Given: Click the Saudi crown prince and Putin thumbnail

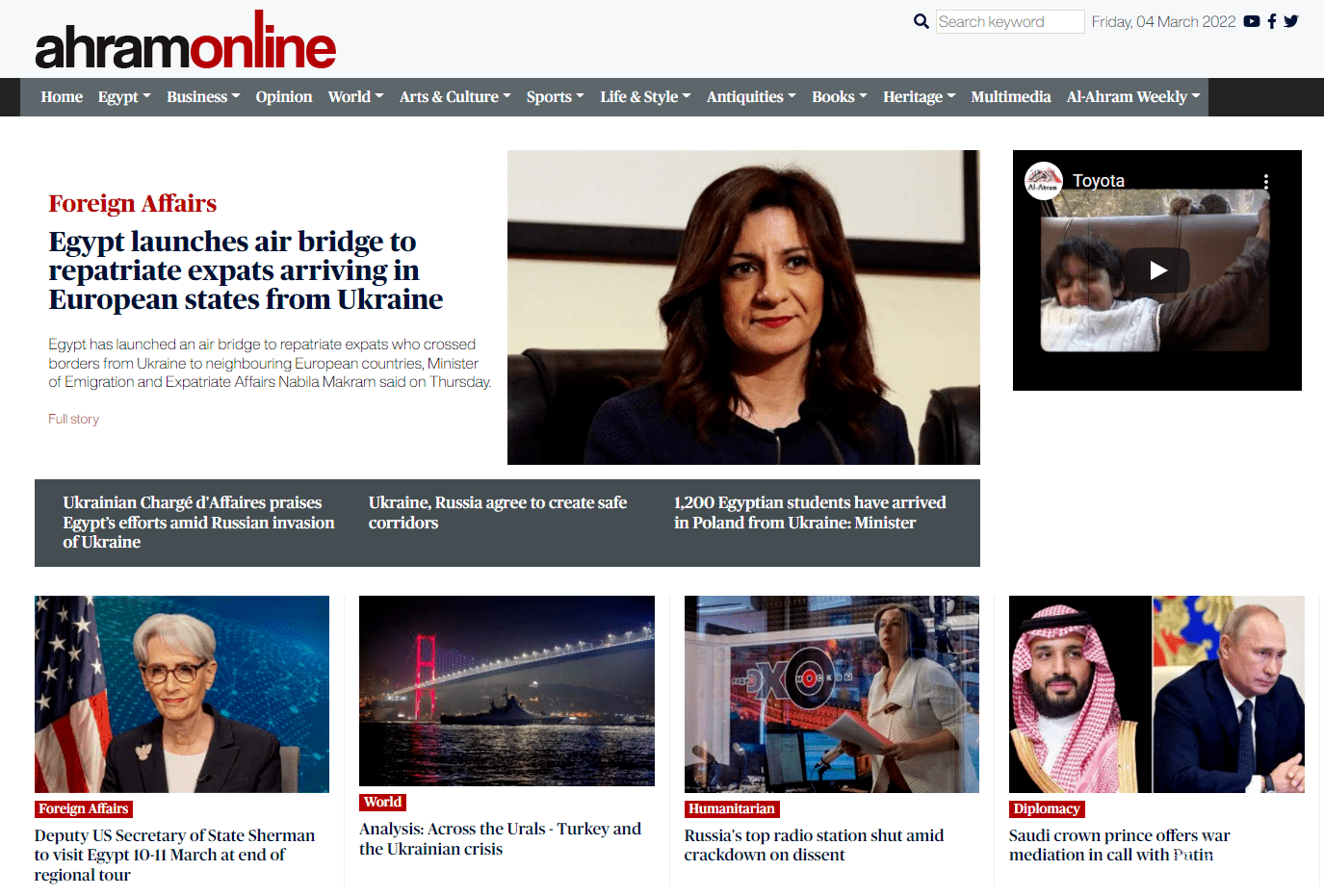Looking at the screenshot, I should tap(1156, 694).
